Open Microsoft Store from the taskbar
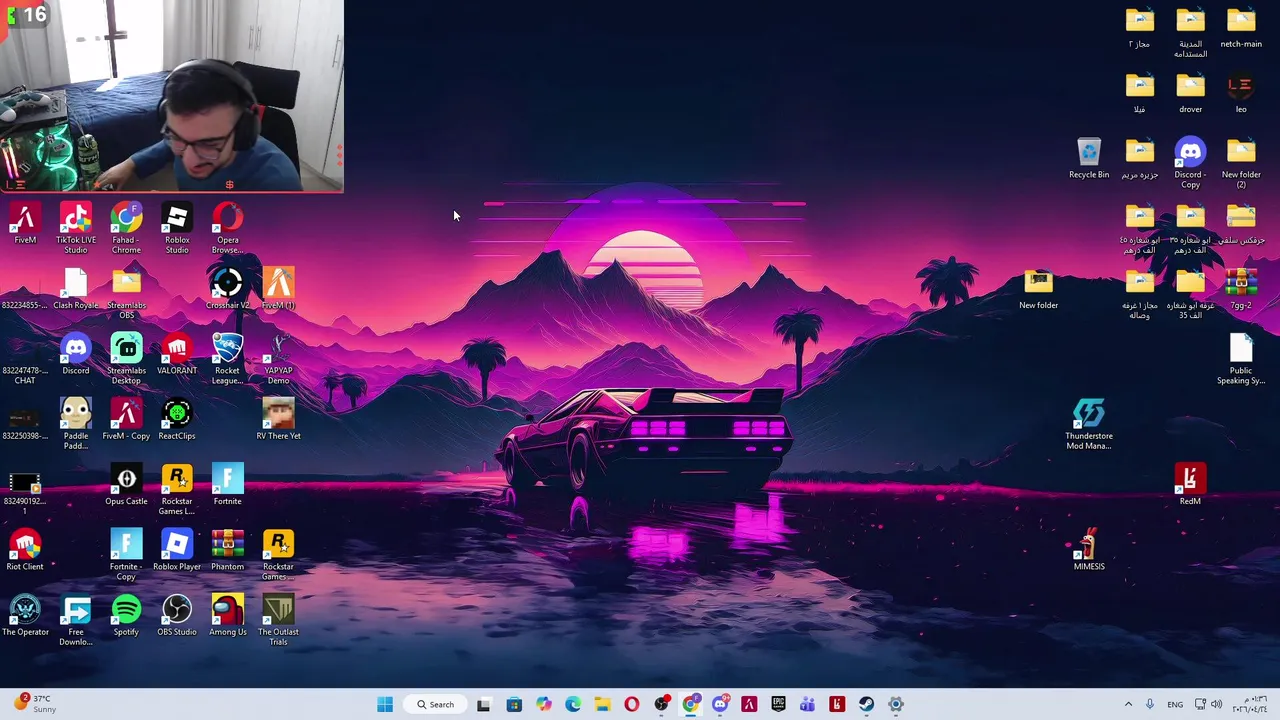The height and width of the screenshot is (720, 1280). tap(514, 704)
